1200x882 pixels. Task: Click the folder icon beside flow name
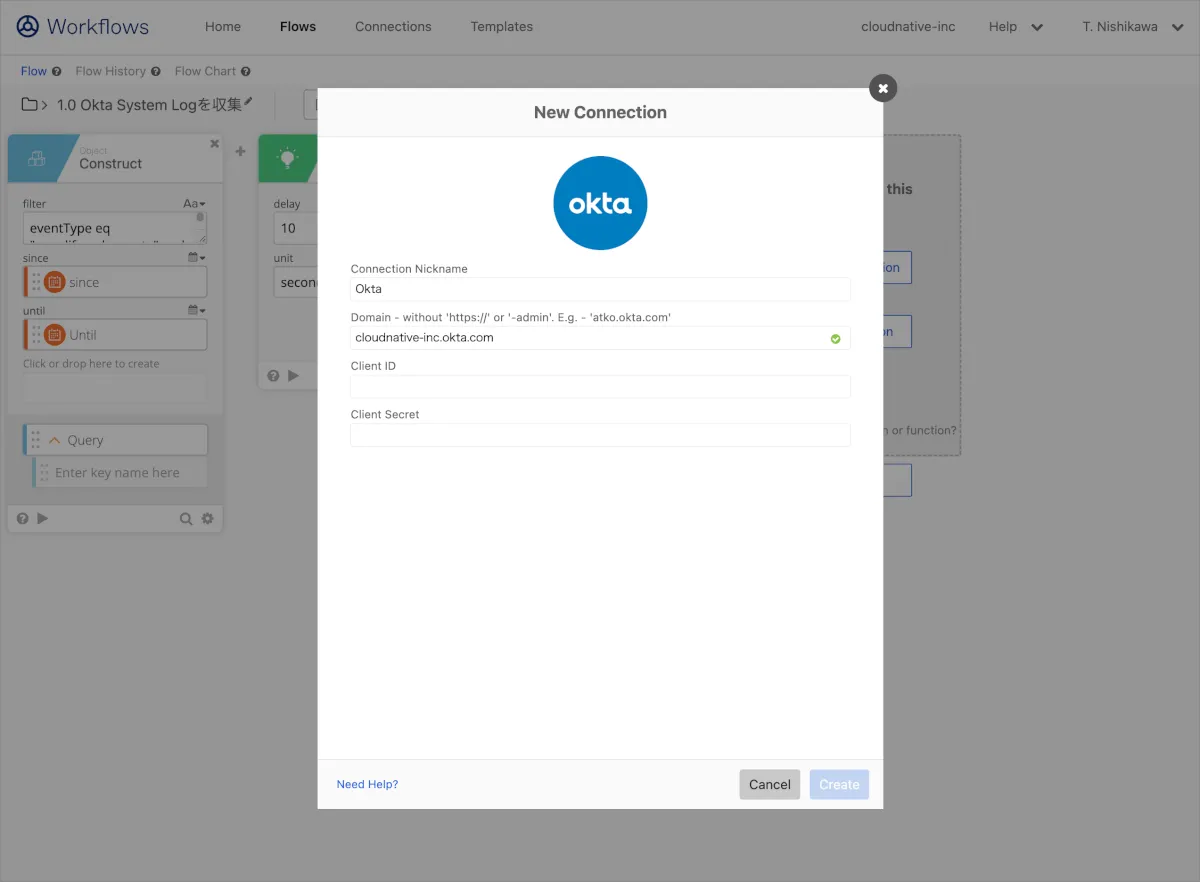(30, 105)
